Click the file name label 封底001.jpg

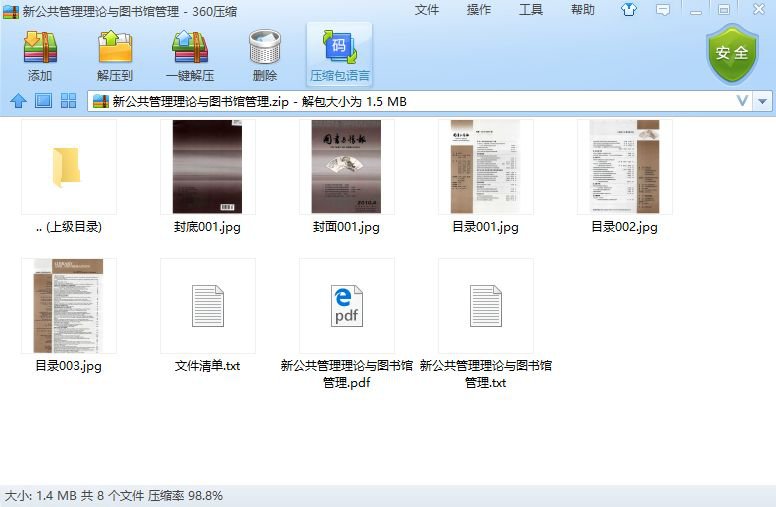[207, 227]
